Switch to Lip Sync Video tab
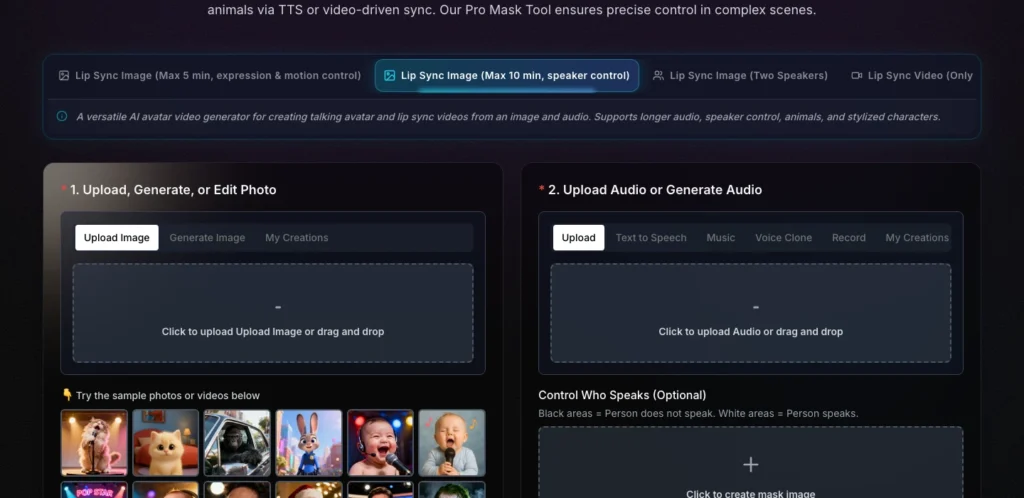This screenshot has width=1024, height=498. pyautogui.click(x=912, y=76)
